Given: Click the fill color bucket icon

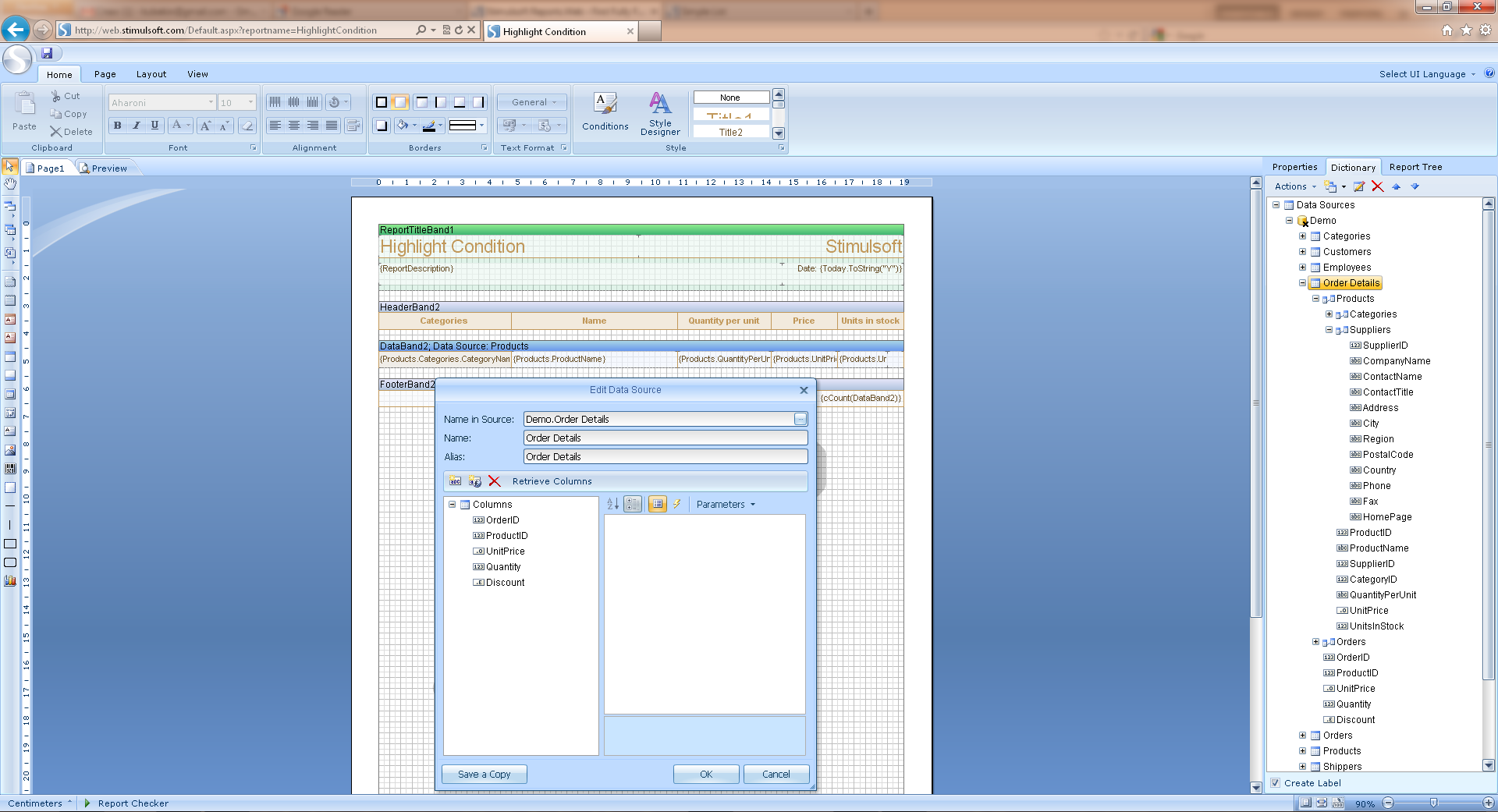Looking at the screenshot, I should coord(402,126).
